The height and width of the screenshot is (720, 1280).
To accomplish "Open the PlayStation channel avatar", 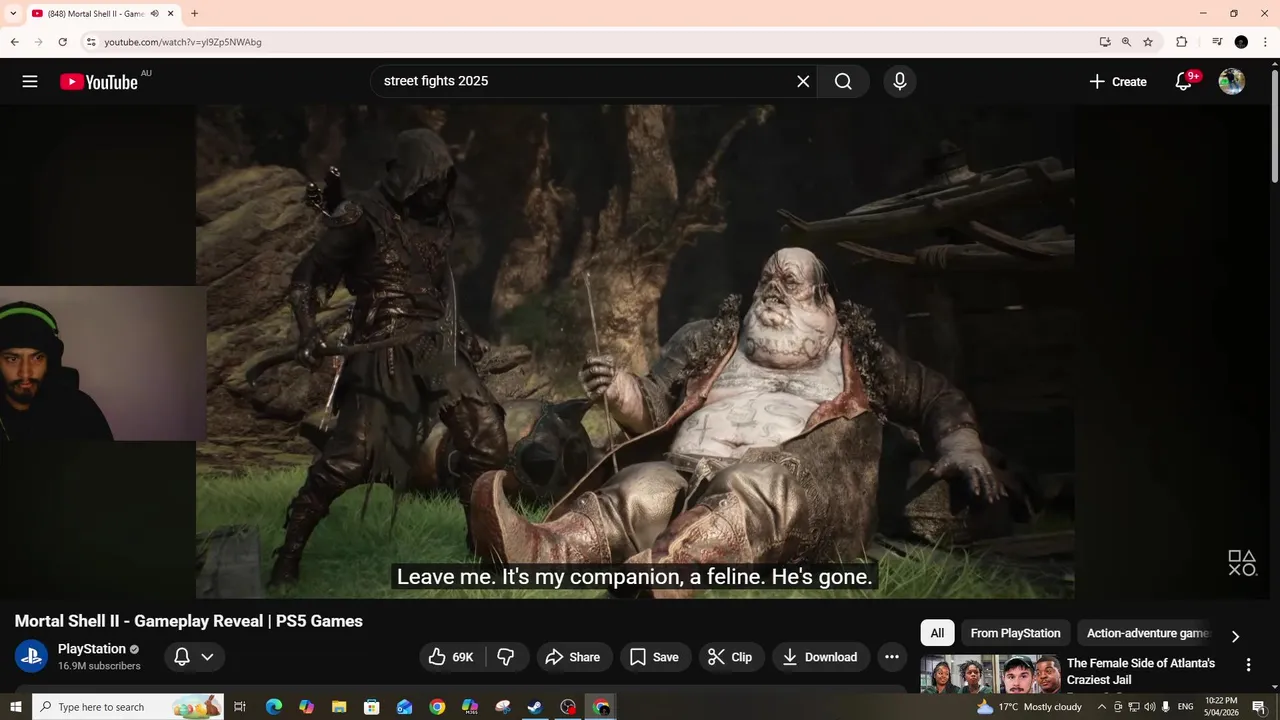I will coord(31,656).
